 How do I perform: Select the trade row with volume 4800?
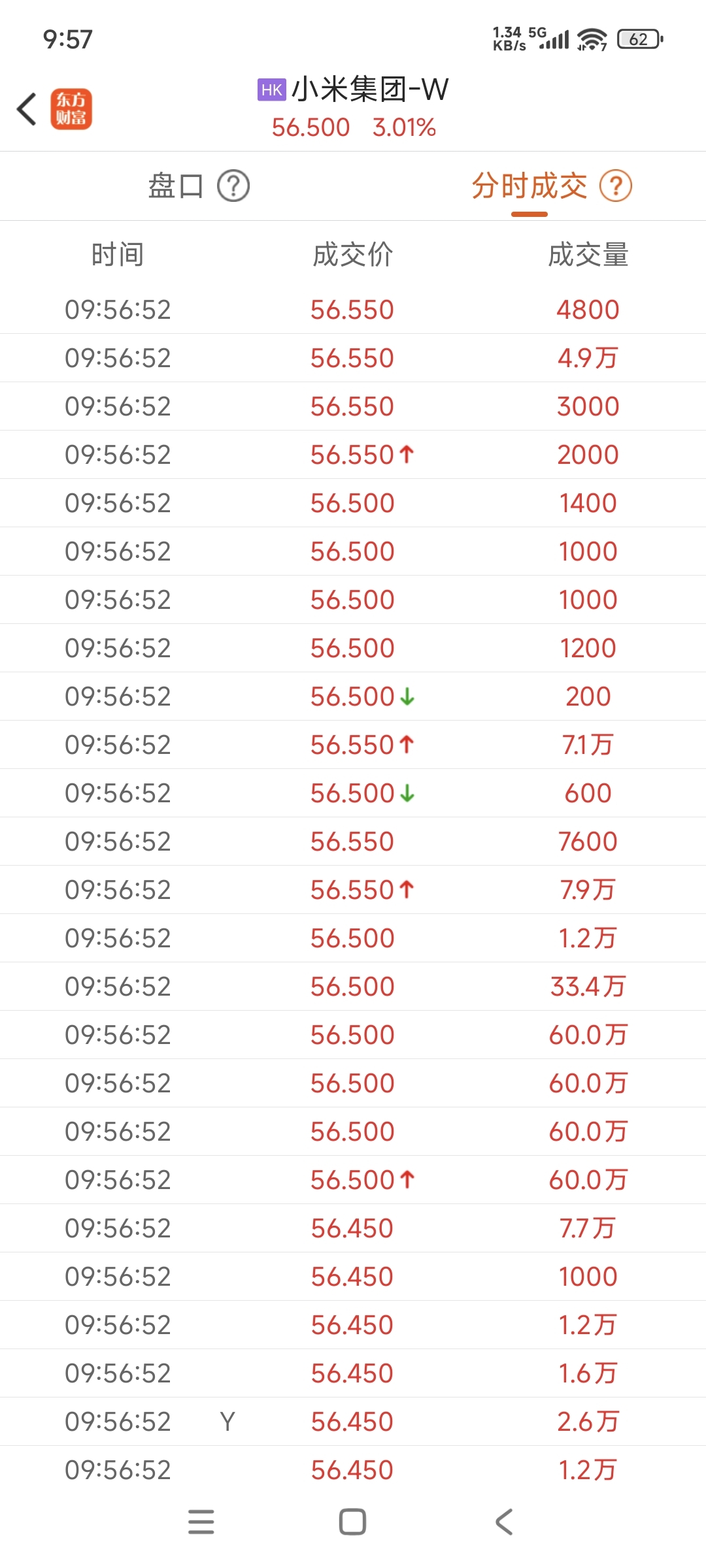pos(353,310)
